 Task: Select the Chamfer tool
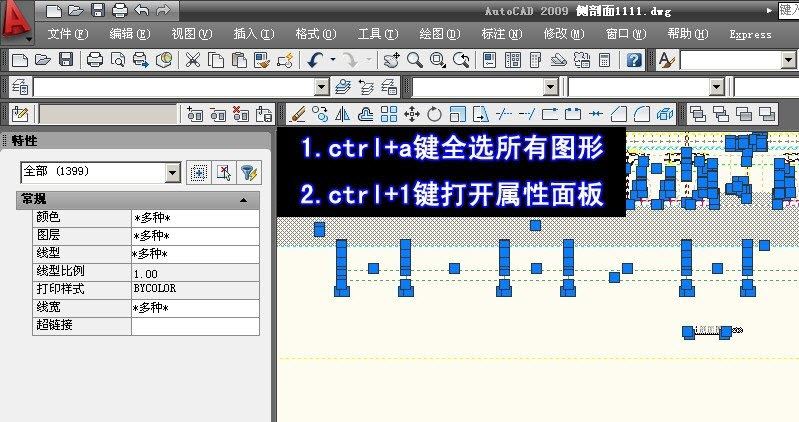(x=619, y=114)
